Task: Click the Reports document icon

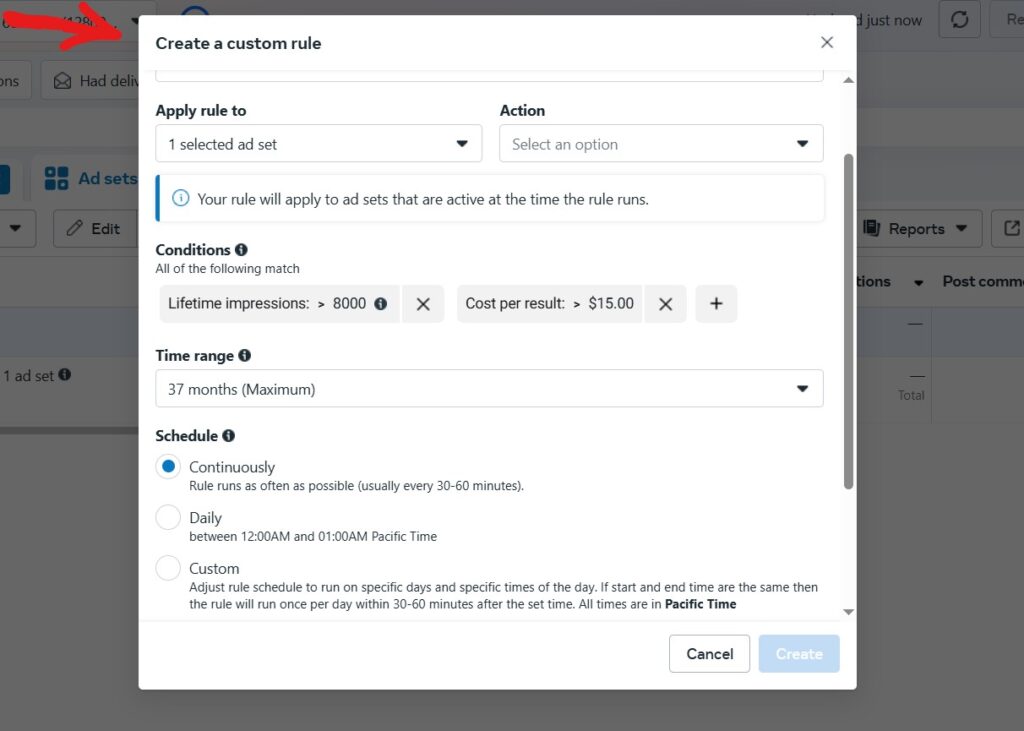Action: 871,228
